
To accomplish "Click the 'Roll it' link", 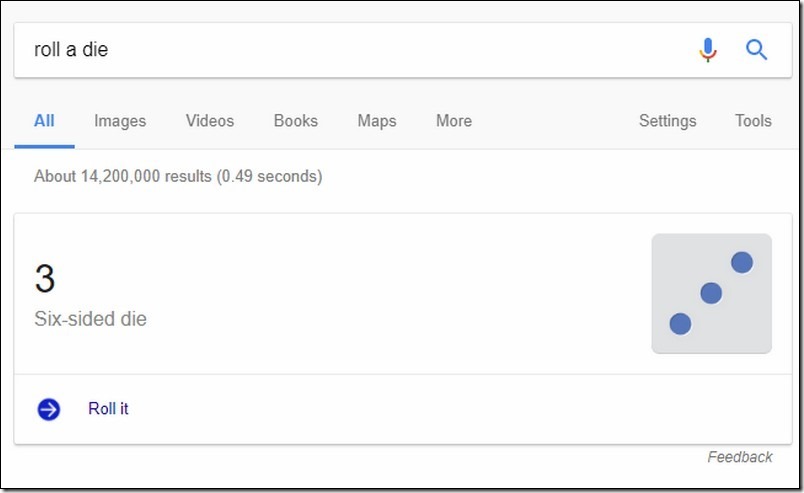I will [x=108, y=409].
